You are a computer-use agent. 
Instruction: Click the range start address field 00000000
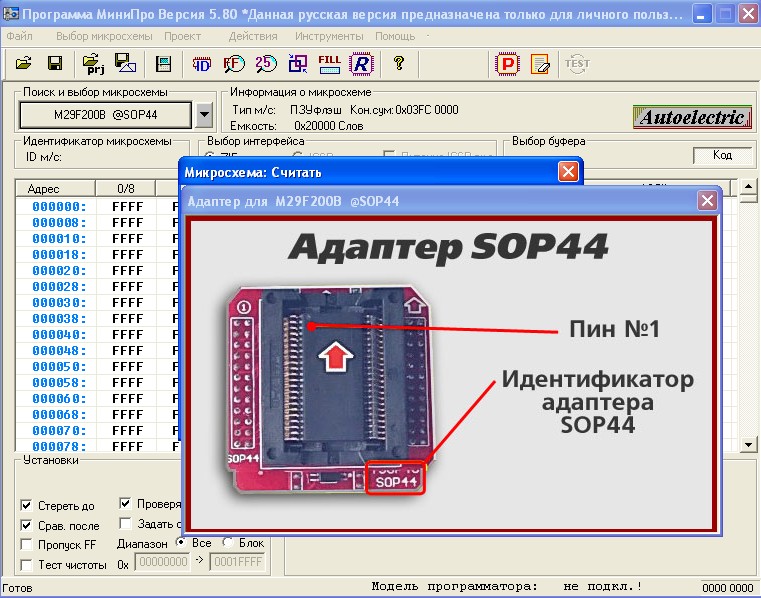coord(162,562)
